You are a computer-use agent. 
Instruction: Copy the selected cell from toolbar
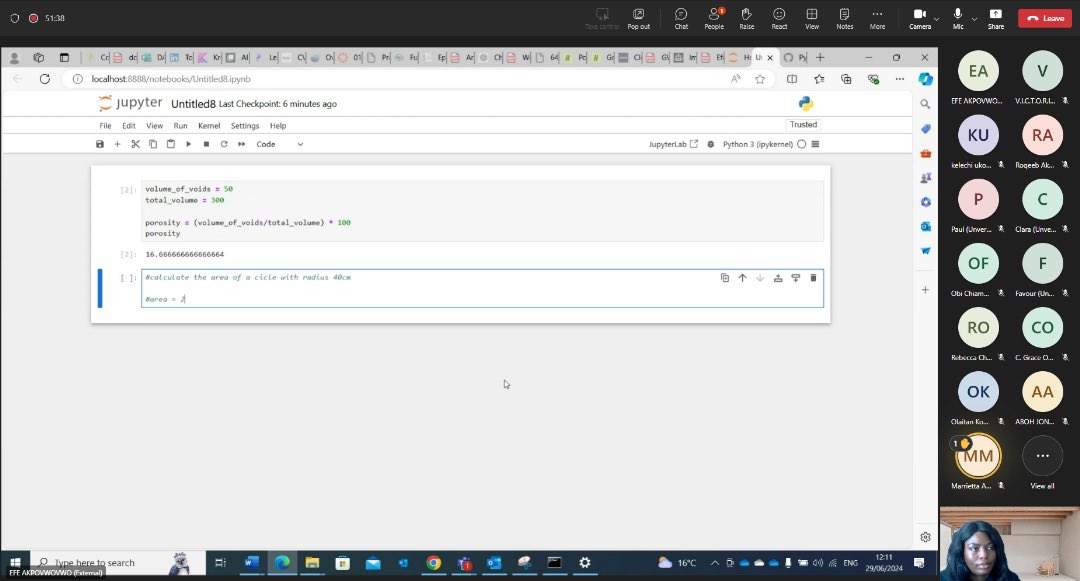coord(153,144)
